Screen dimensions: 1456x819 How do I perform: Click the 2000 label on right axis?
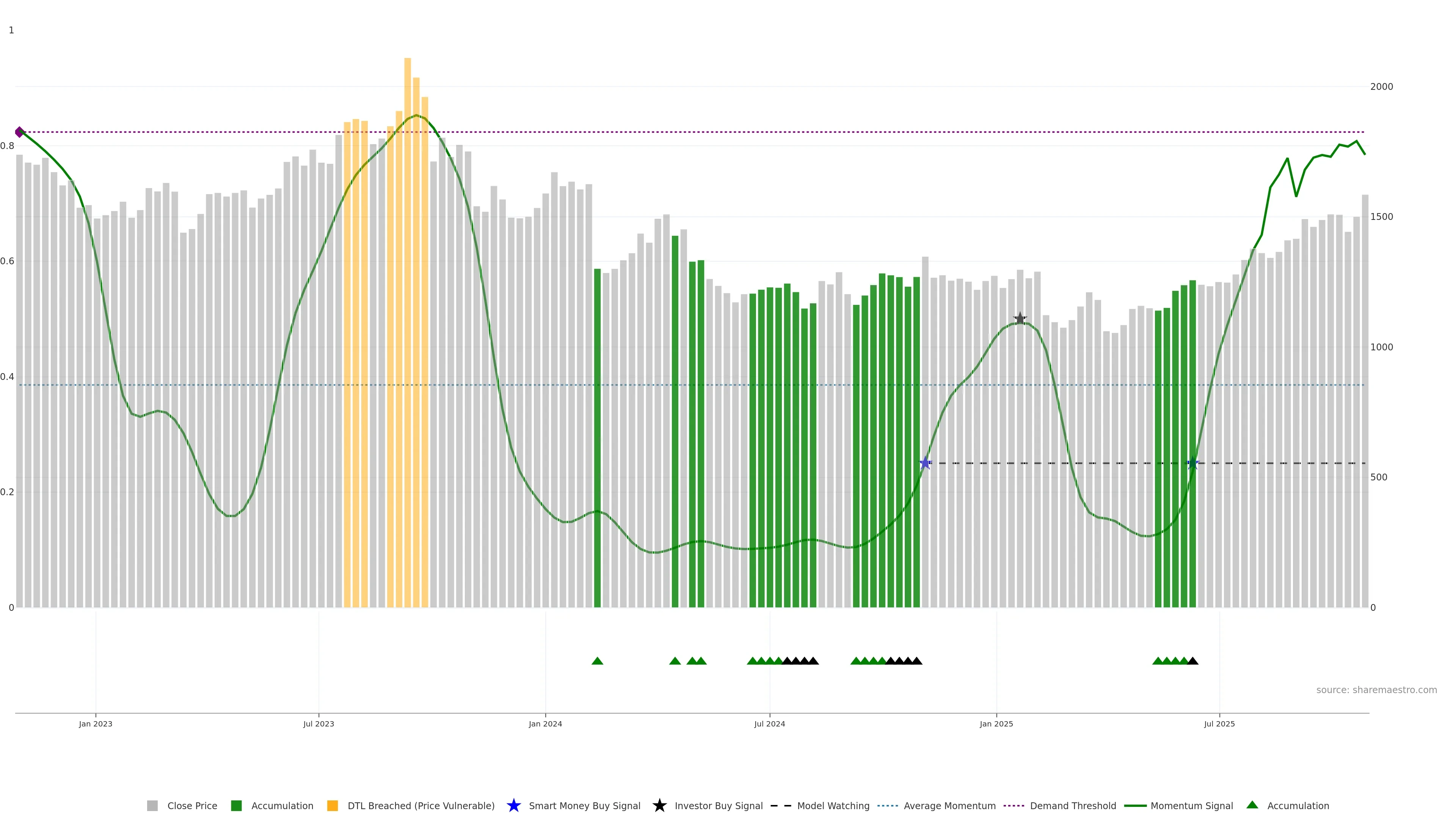pyautogui.click(x=1381, y=86)
